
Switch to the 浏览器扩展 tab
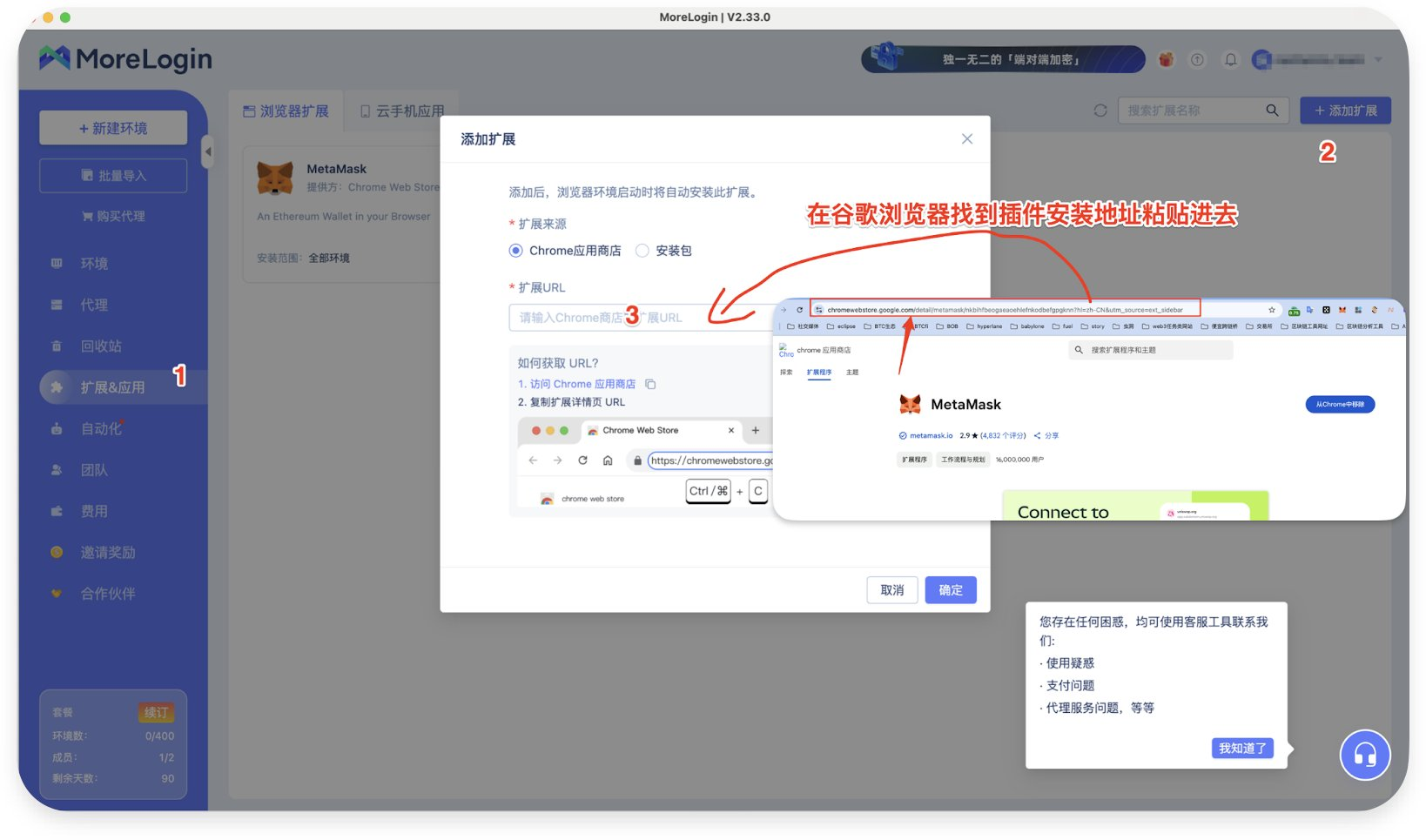pos(286,111)
